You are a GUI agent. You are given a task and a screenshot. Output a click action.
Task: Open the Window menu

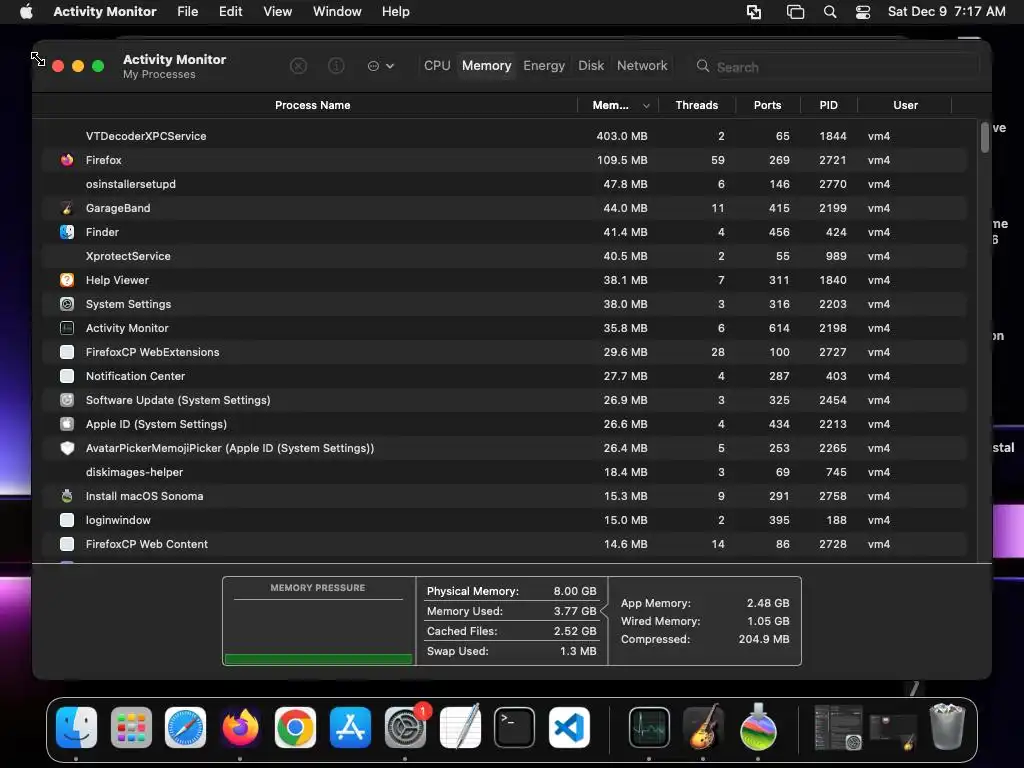click(x=337, y=11)
